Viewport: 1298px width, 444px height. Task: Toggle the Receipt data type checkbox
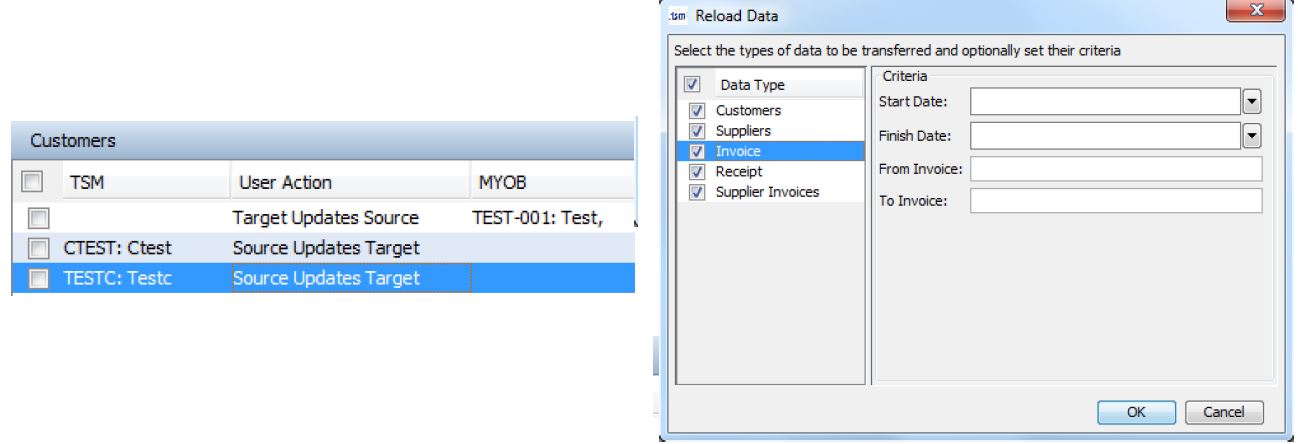coord(698,172)
